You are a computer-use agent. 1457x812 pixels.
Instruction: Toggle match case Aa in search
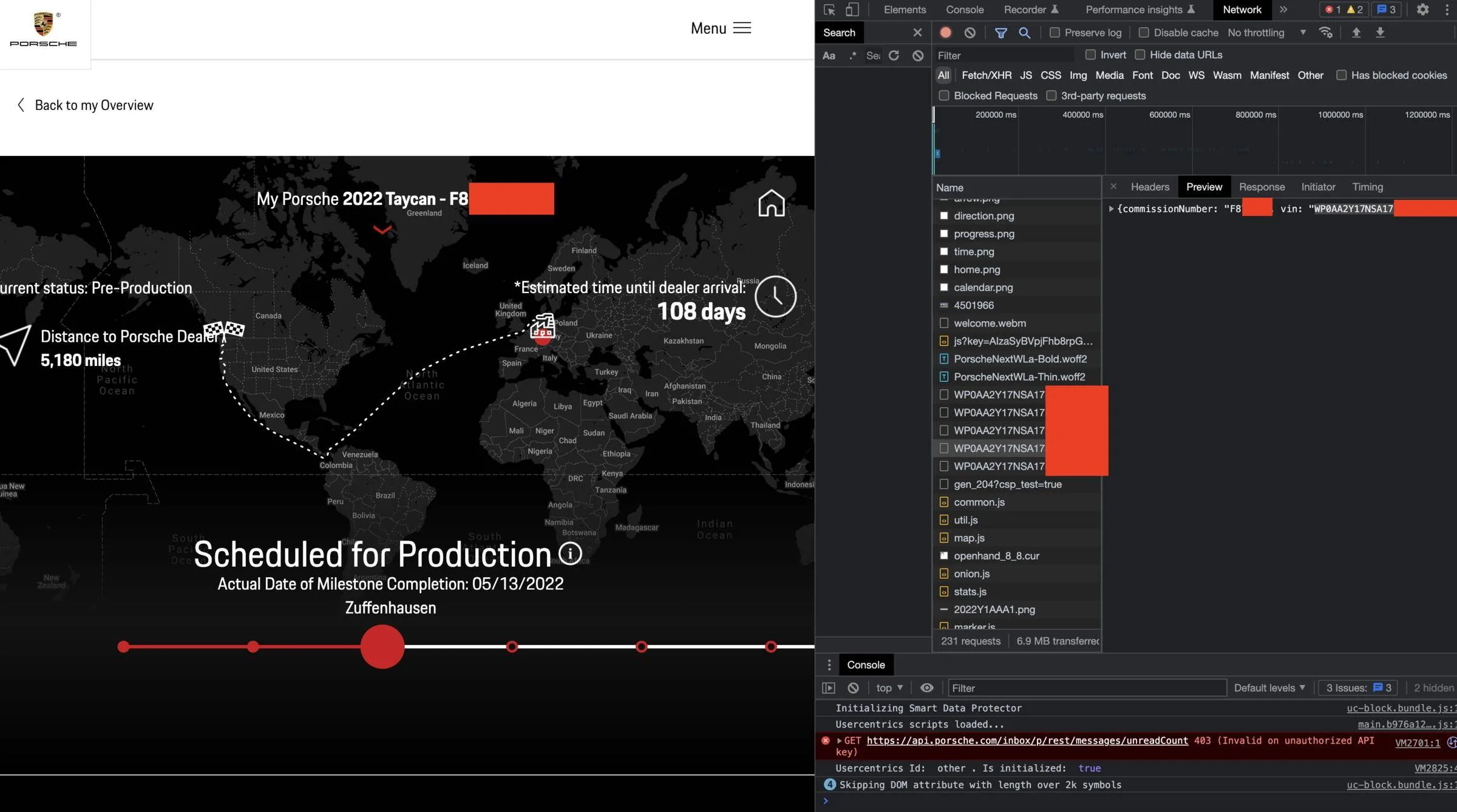coord(829,56)
